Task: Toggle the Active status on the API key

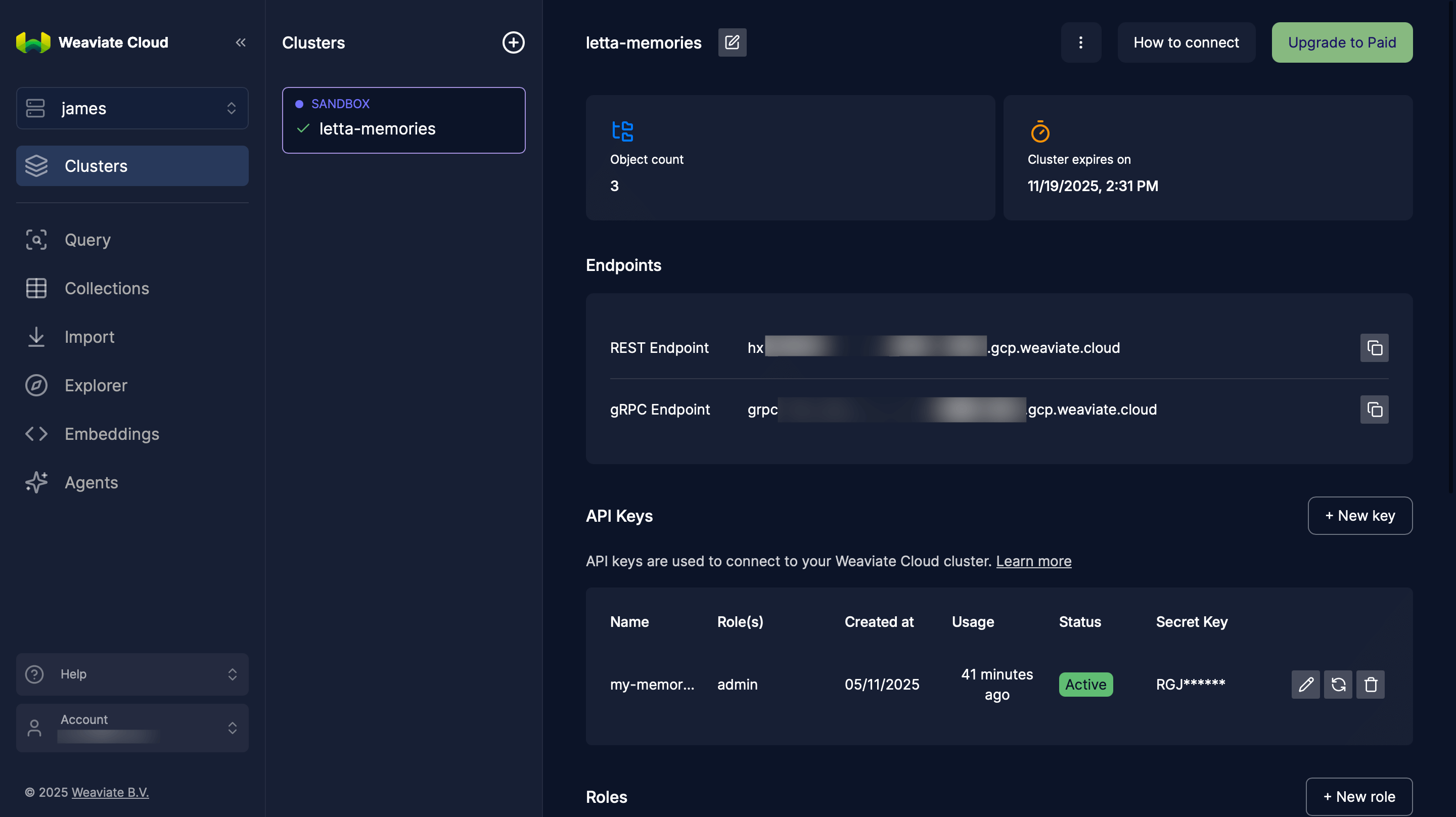Action: [1086, 684]
